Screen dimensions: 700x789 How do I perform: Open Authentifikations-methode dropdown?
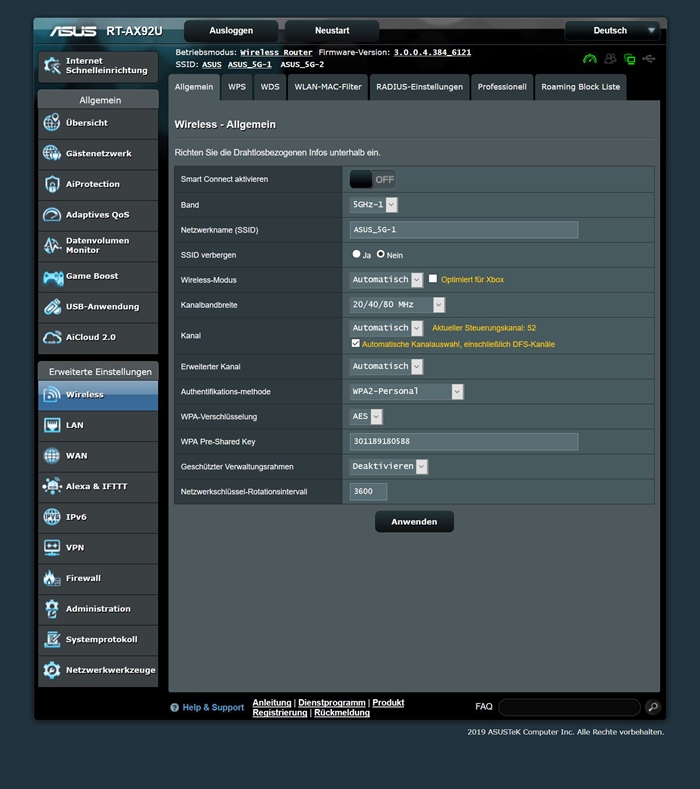[407, 391]
